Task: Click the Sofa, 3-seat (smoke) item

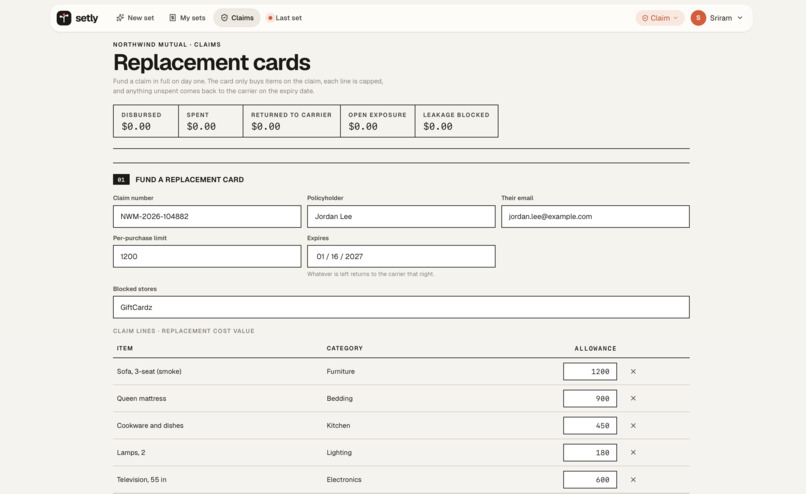Action: [149, 372]
